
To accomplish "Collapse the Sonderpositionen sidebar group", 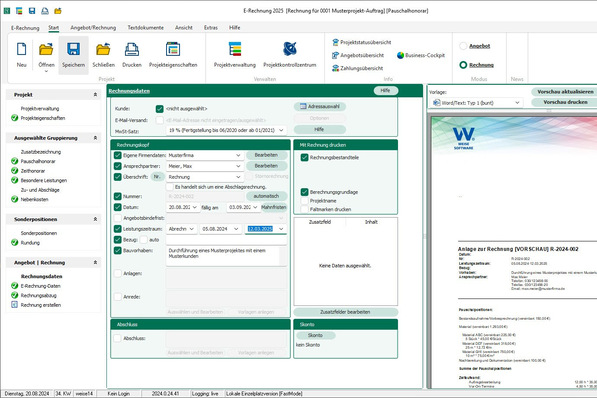I will click(x=95, y=219).
